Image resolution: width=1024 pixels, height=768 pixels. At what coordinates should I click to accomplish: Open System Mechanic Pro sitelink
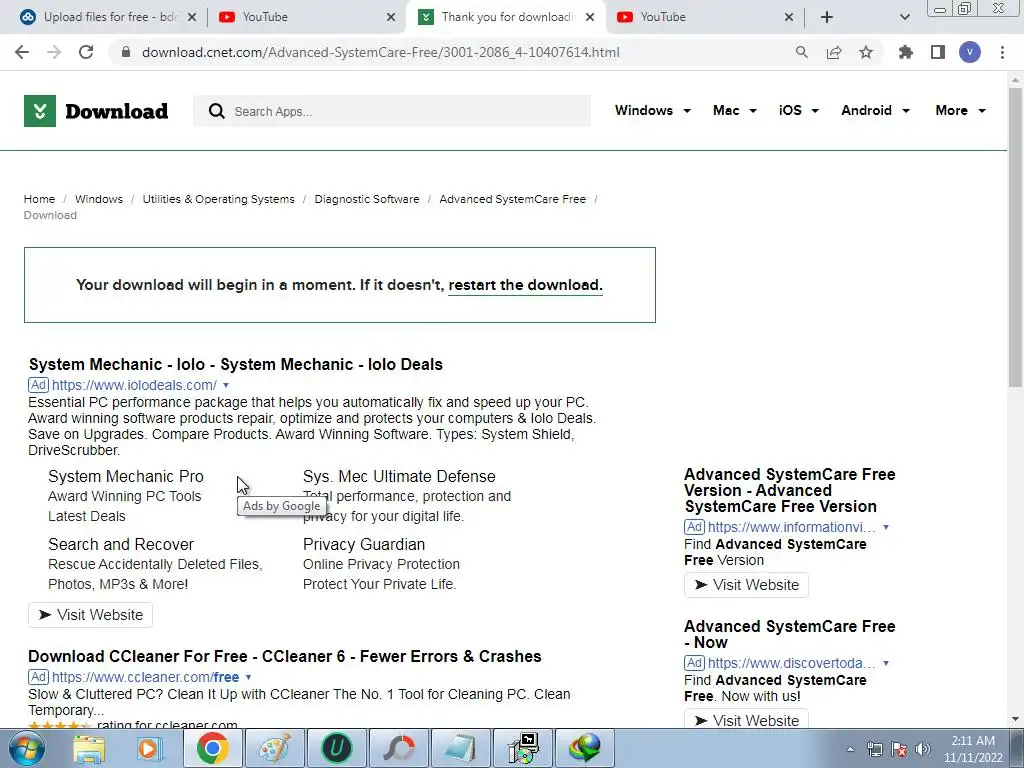(x=125, y=477)
